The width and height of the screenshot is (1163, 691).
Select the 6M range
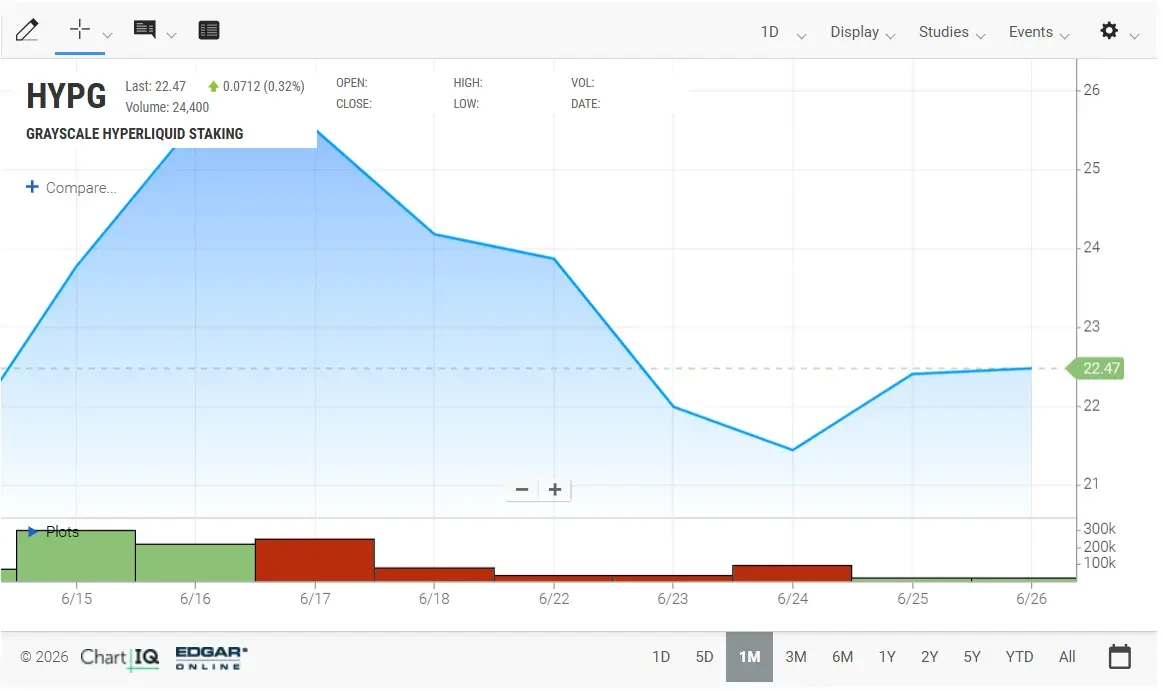[x=842, y=657]
